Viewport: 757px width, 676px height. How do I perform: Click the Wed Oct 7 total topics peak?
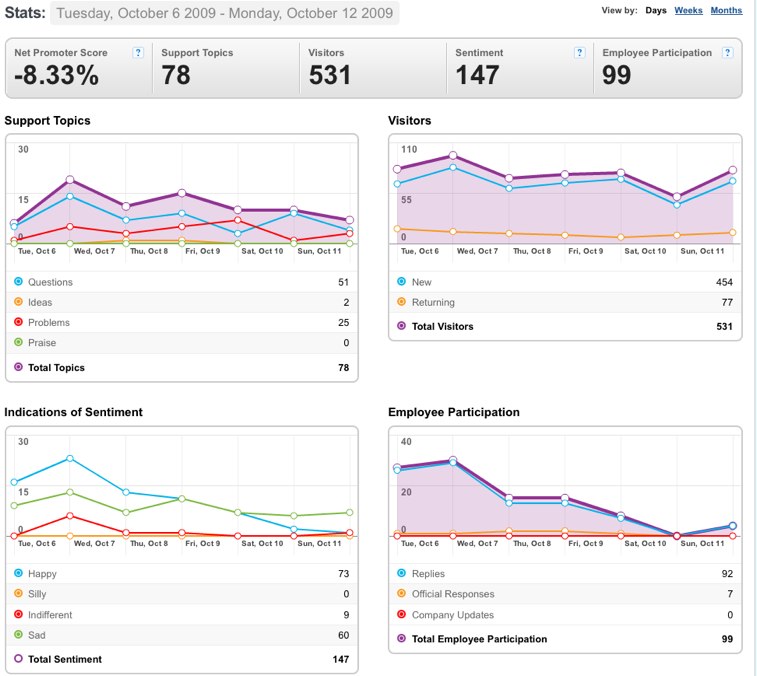70,180
